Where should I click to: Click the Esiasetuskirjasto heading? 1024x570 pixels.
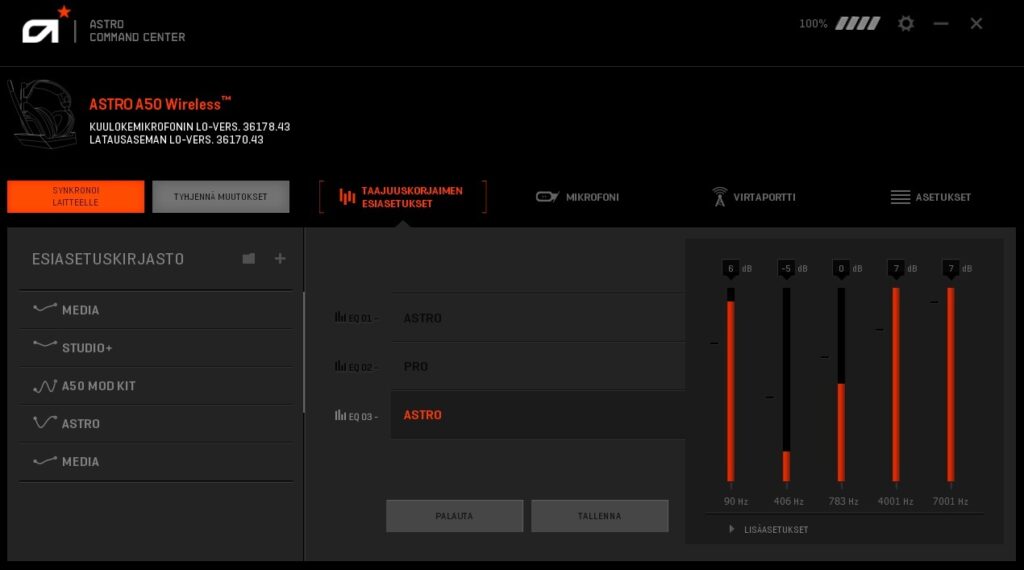point(108,259)
